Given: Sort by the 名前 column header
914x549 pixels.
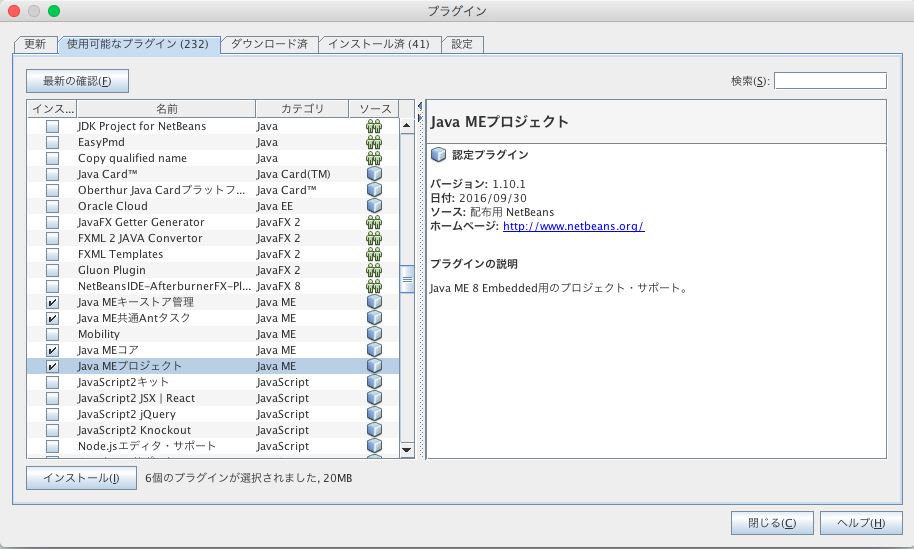Looking at the screenshot, I should click(166, 109).
